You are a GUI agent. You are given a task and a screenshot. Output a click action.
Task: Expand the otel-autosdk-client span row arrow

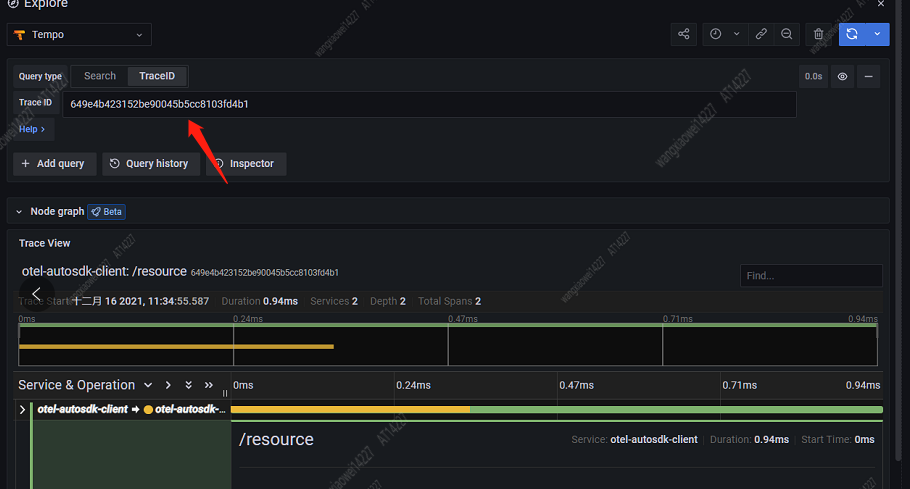coord(23,410)
